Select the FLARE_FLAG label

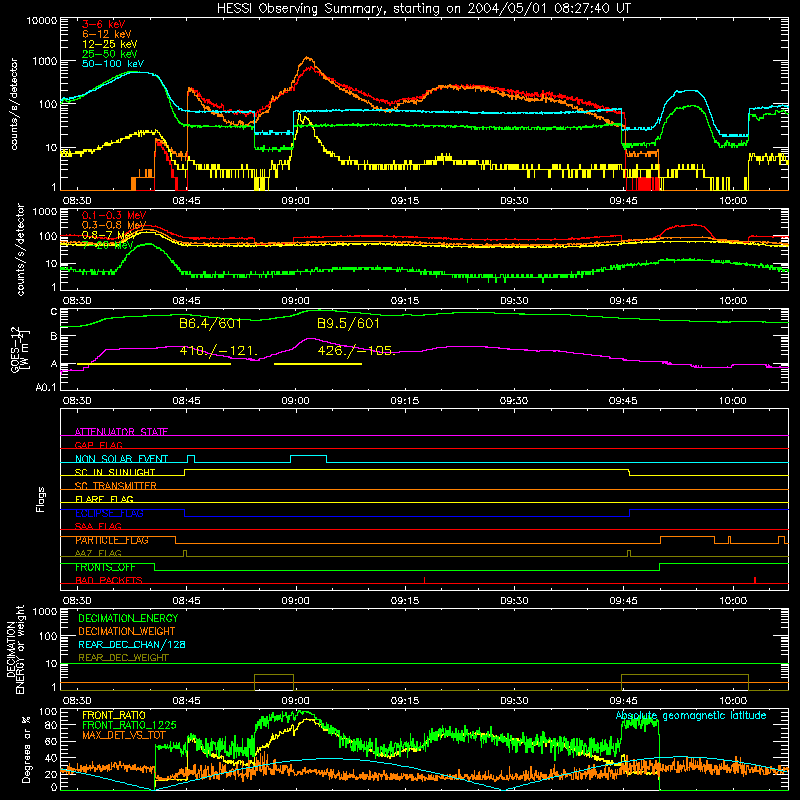(104, 499)
